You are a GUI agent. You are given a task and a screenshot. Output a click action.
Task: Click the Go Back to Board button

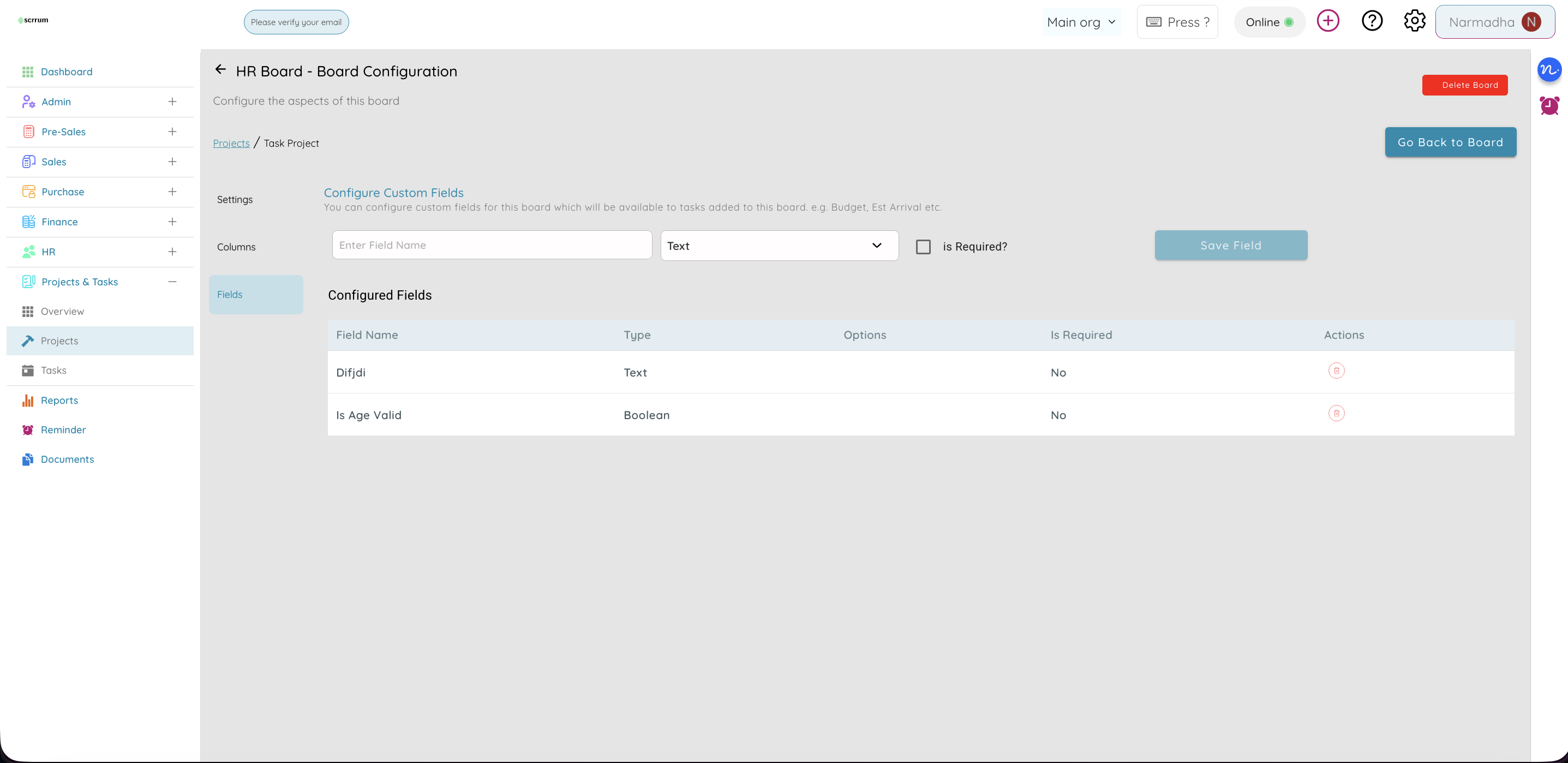click(1451, 142)
